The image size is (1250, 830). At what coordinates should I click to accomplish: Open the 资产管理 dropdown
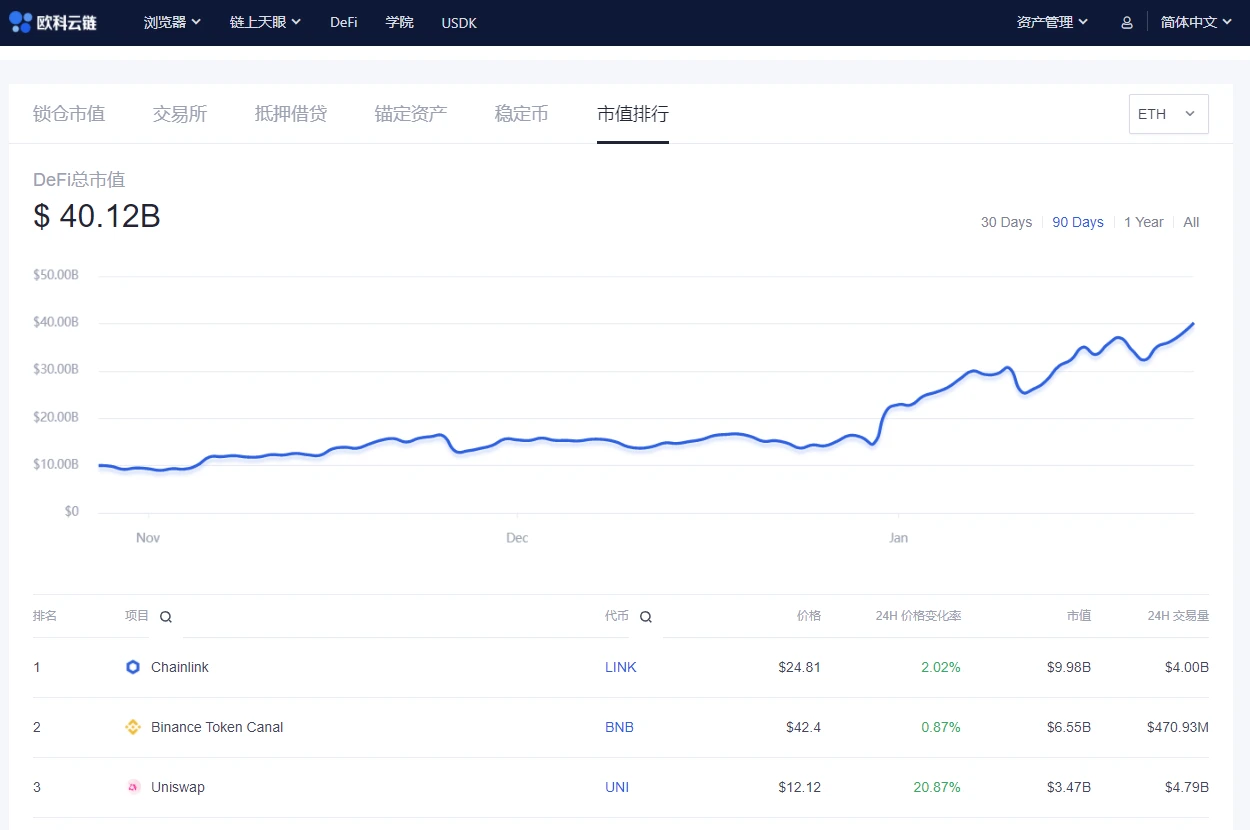(x=1052, y=22)
